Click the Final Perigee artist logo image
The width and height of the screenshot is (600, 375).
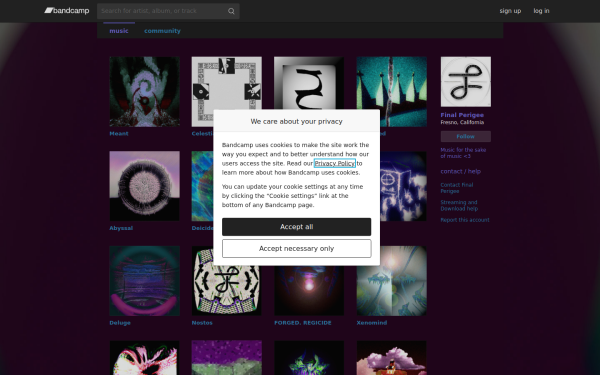coord(466,82)
